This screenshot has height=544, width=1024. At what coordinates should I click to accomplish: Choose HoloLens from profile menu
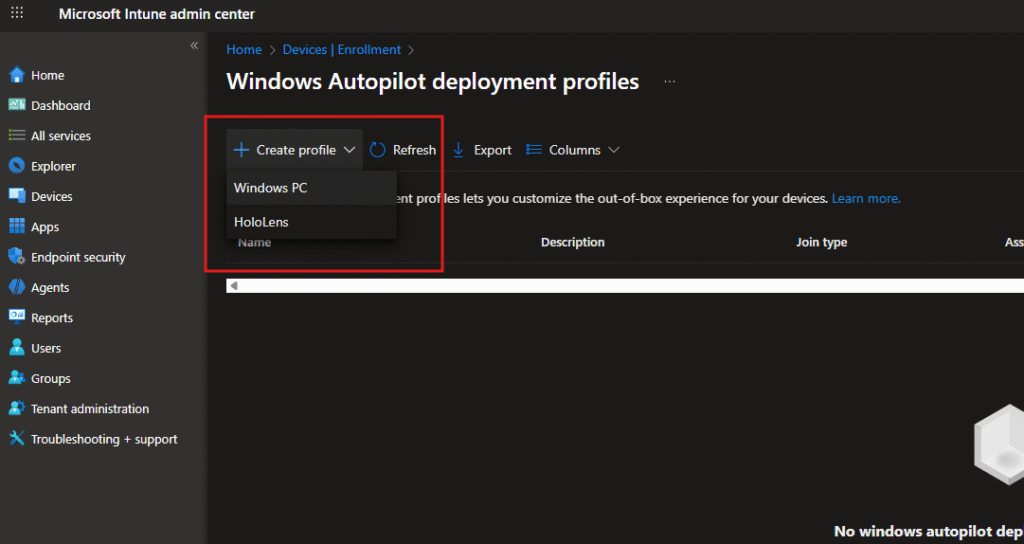click(x=261, y=222)
